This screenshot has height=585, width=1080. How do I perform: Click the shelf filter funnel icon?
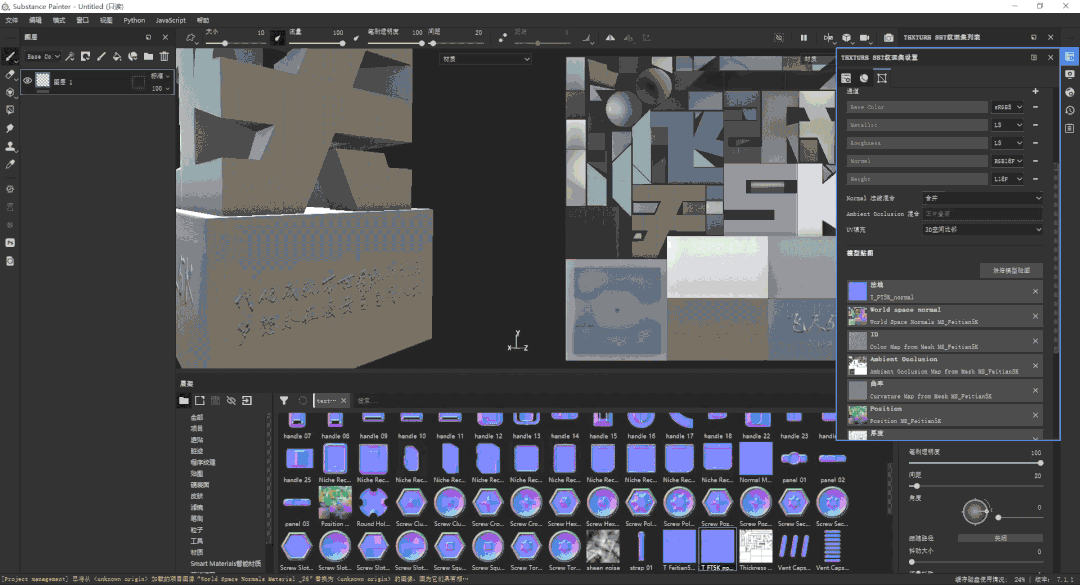click(284, 400)
